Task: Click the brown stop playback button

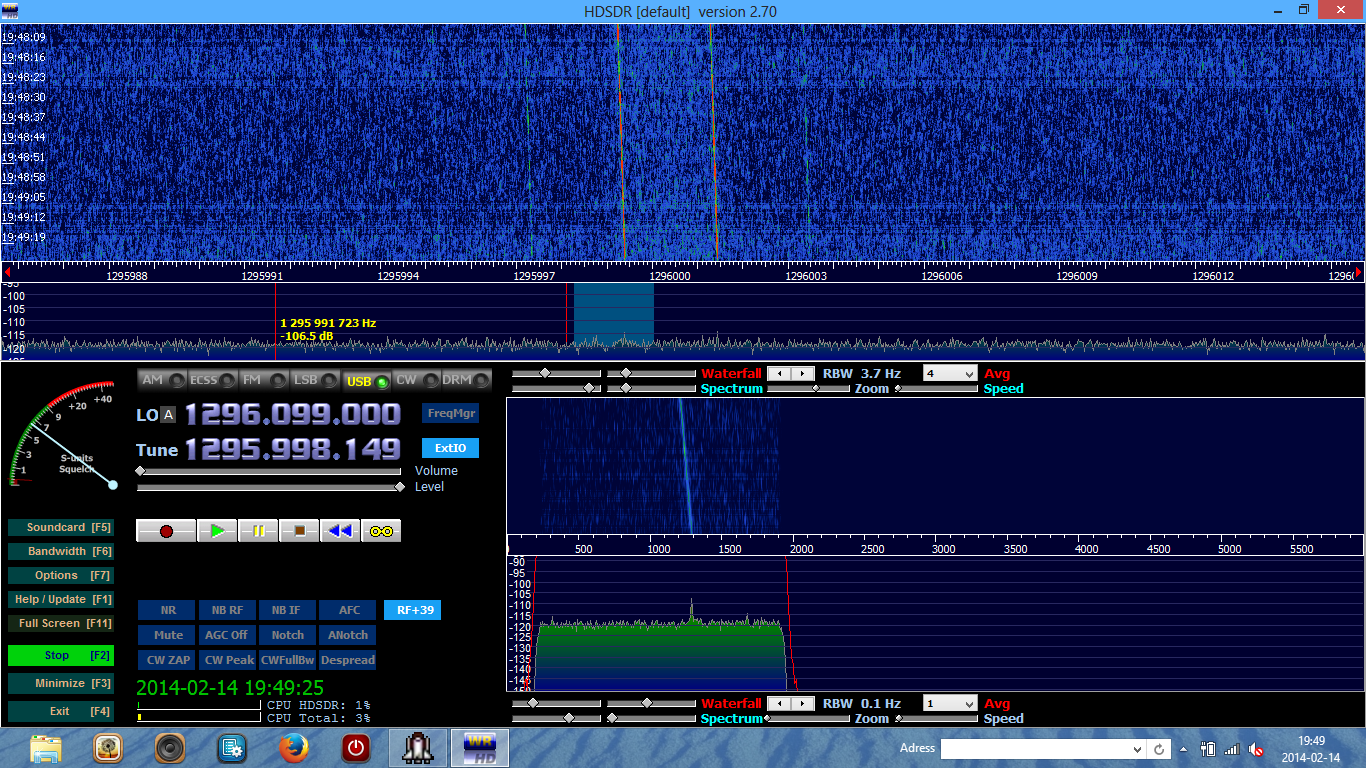Action: (x=299, y=531)
